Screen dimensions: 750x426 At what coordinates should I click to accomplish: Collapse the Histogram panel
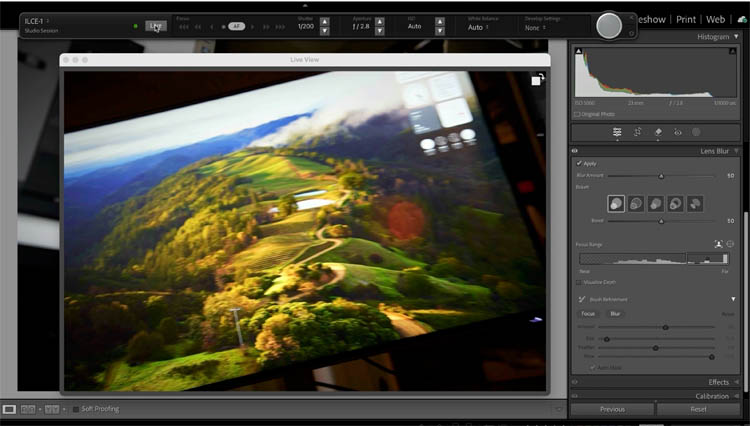click(737, 37)
